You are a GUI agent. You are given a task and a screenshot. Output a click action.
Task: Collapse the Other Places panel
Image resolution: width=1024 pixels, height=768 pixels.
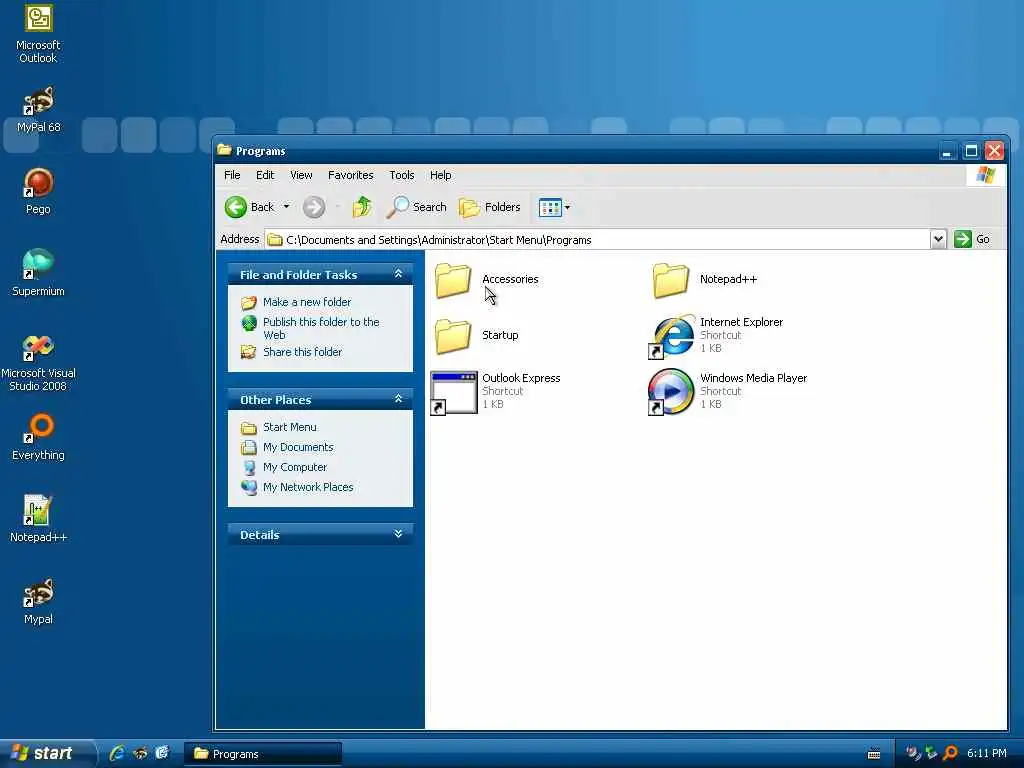point(398,399)
